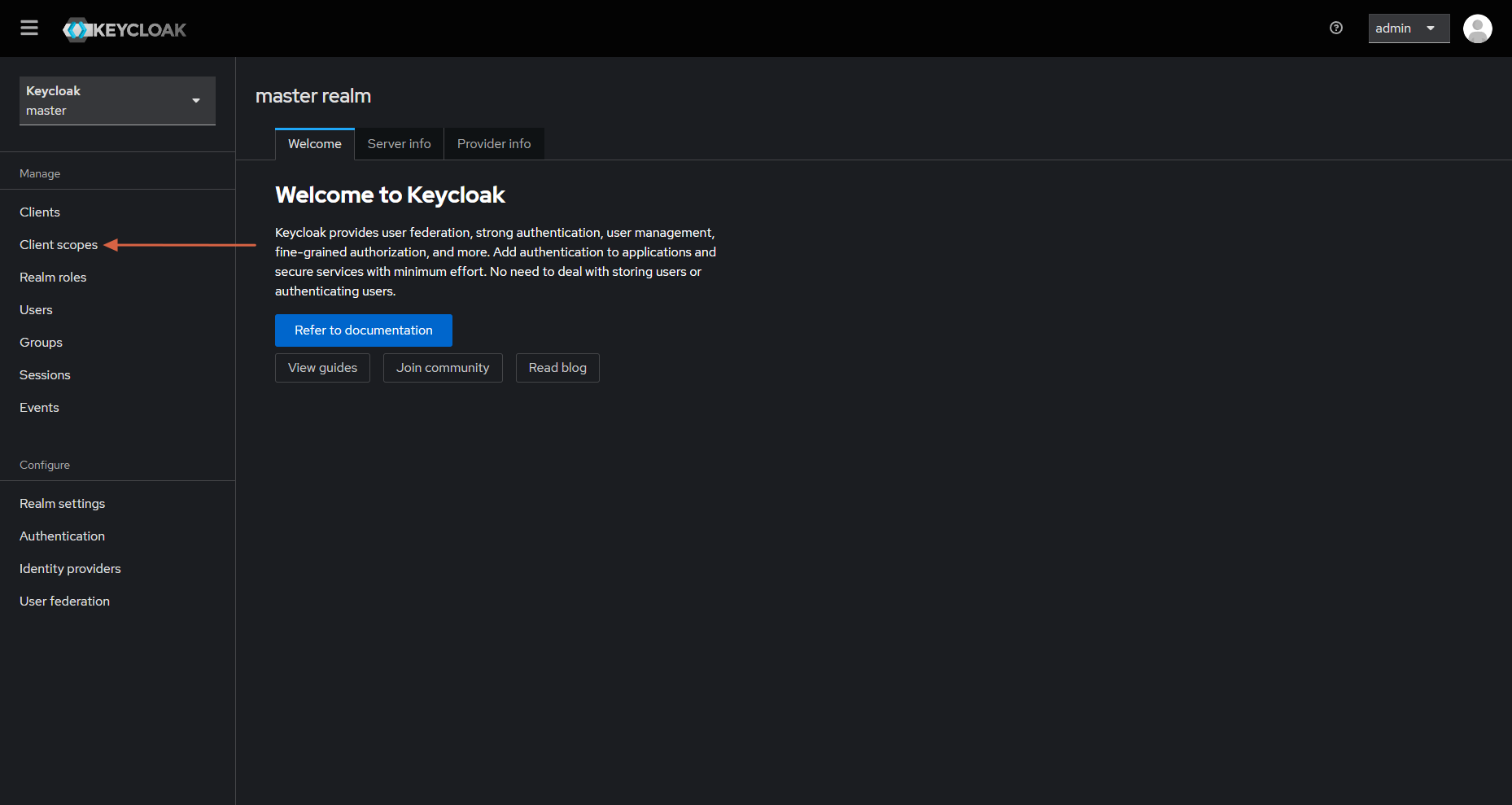Click the user avatar icon

point(1477,28)
